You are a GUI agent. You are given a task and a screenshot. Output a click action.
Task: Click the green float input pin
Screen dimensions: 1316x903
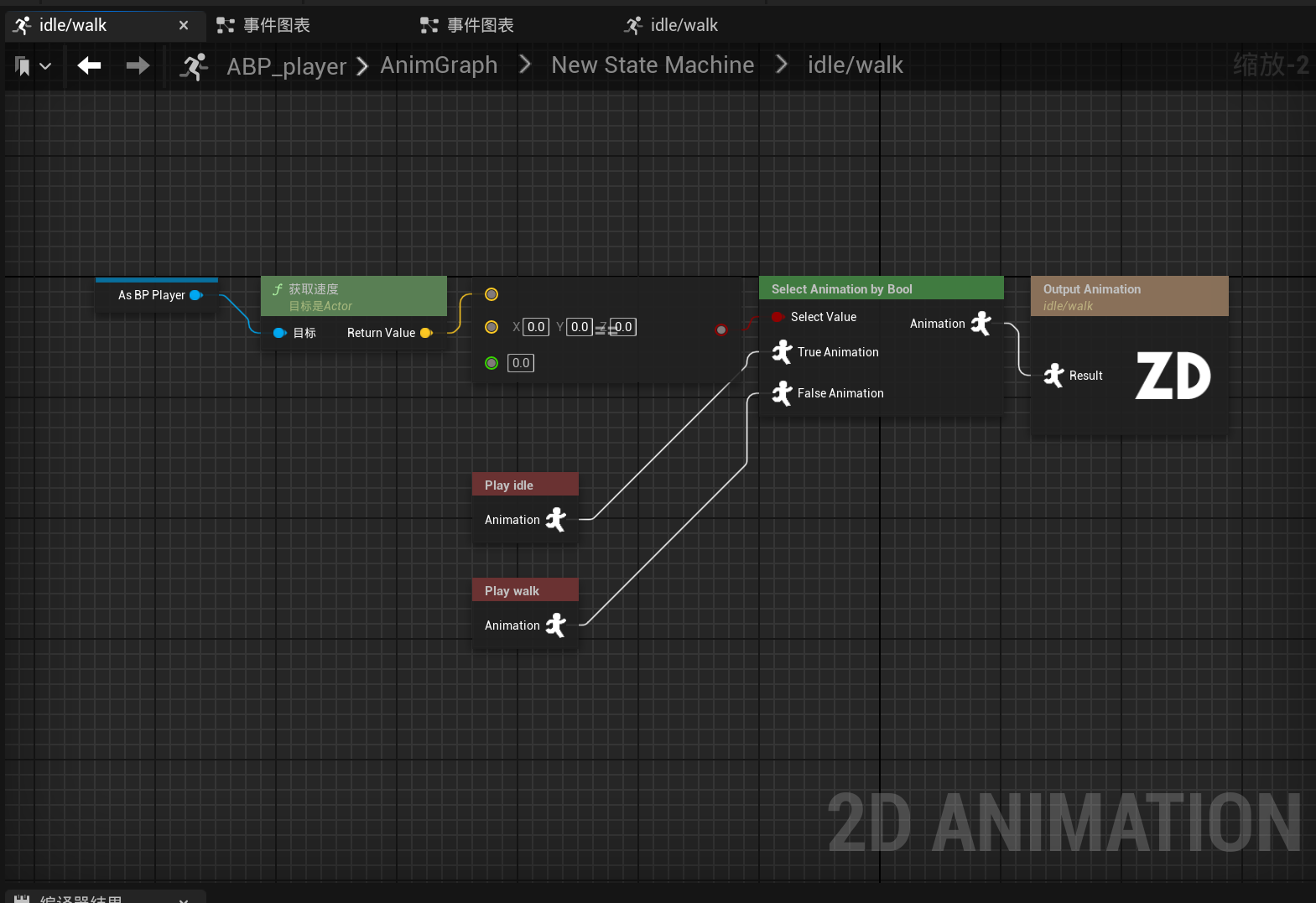492,363
